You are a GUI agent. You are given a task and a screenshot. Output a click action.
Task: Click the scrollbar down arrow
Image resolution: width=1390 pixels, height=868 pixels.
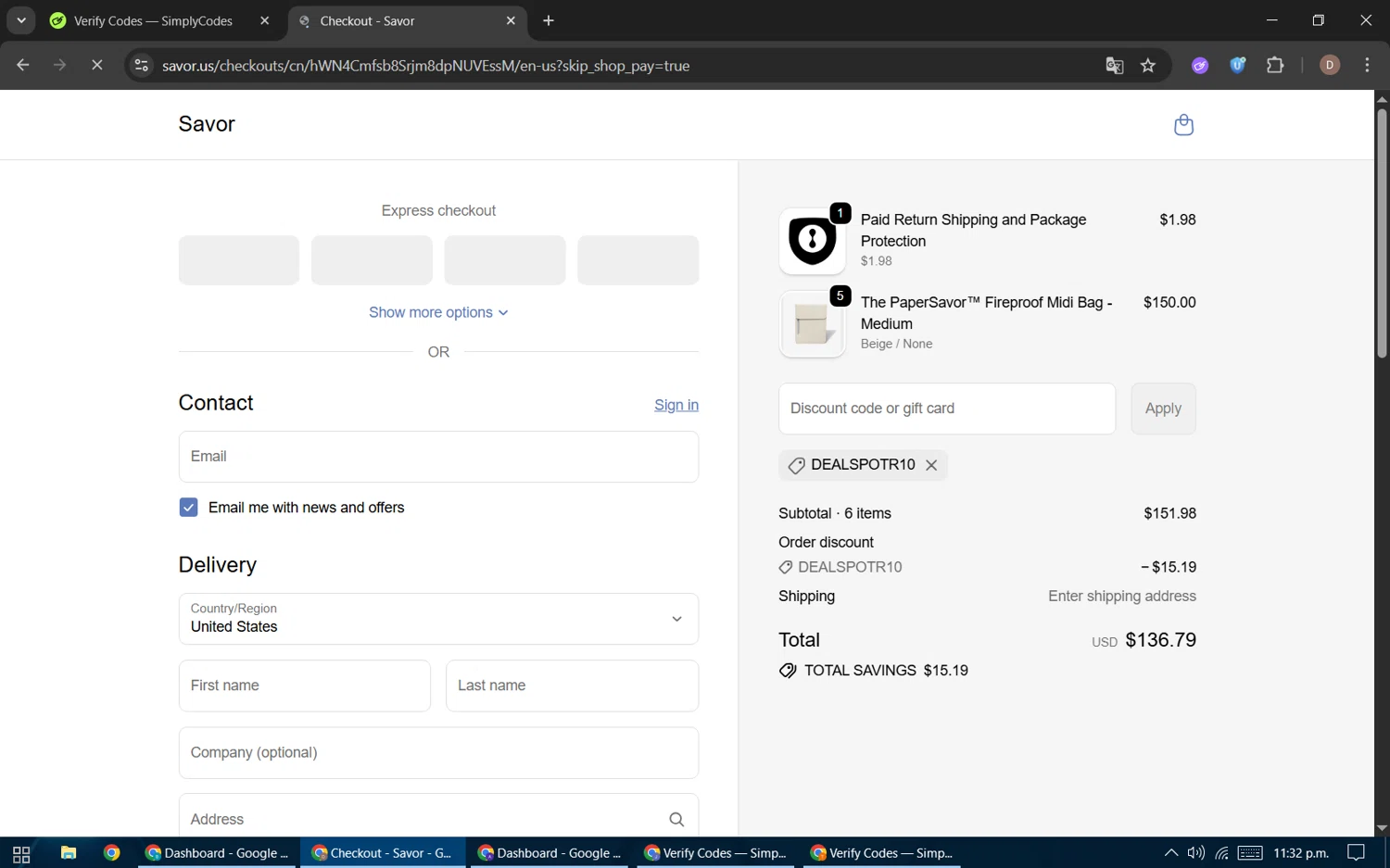[1382, 828]
